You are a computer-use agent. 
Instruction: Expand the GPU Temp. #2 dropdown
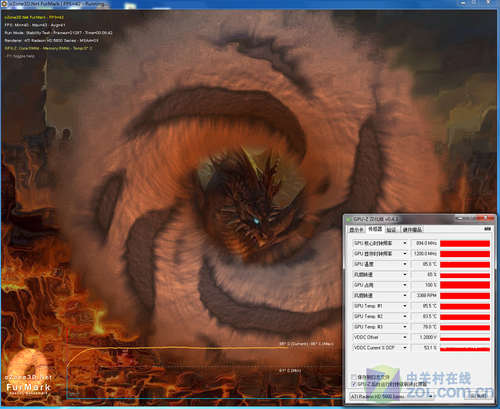[405, 316]
